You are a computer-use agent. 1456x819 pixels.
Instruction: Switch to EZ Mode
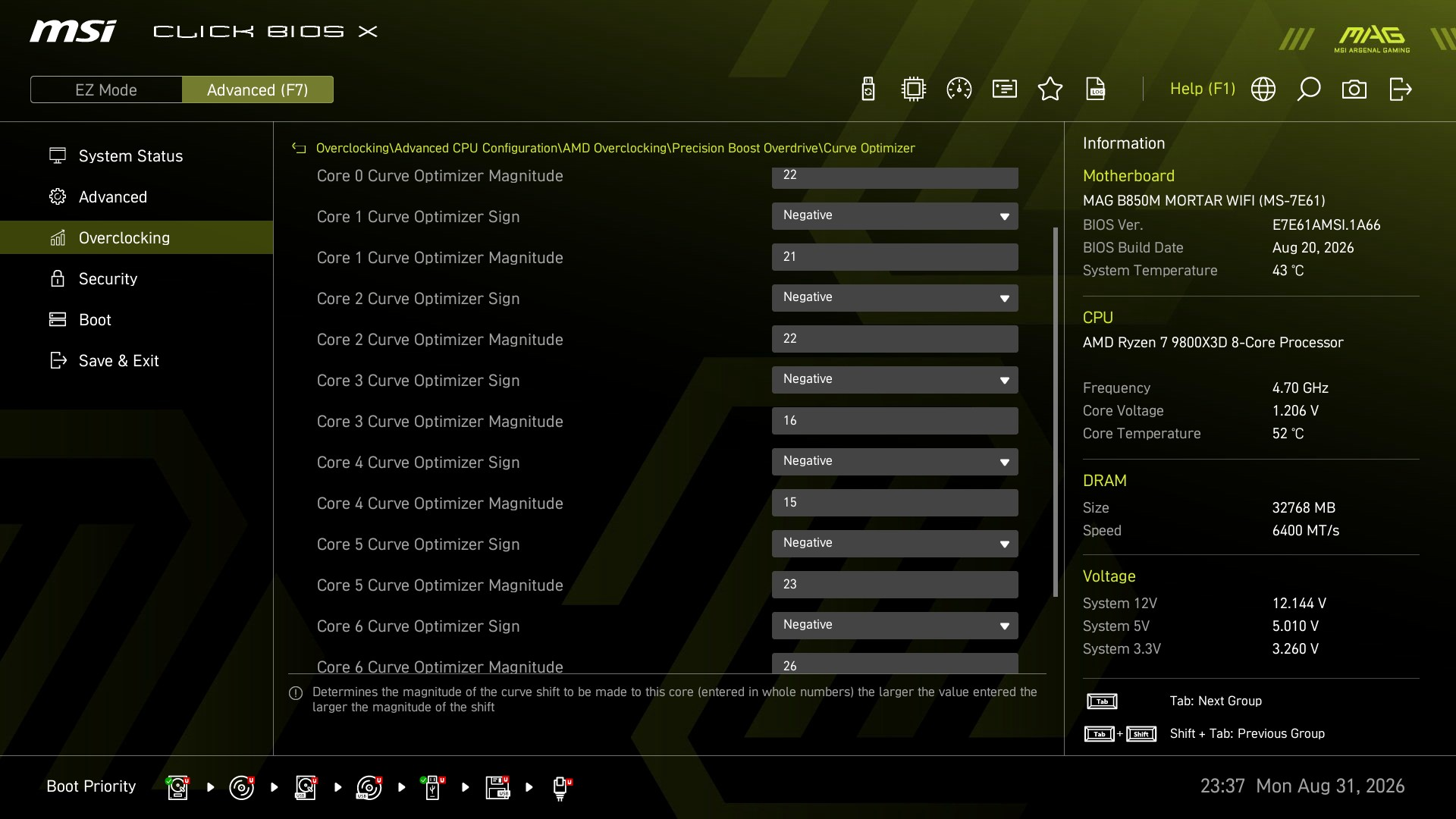click(x=106, y=89)
